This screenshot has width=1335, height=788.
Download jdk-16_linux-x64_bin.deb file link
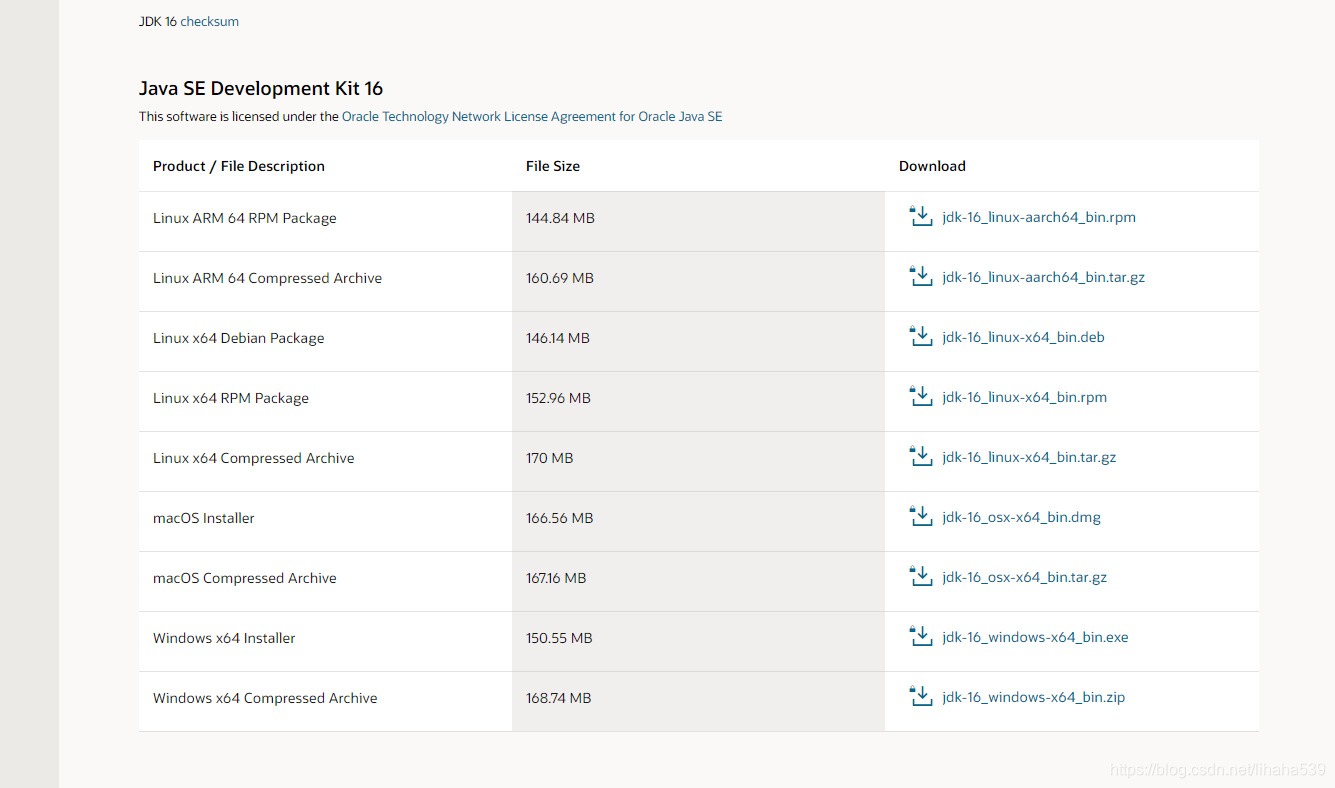coord(1023,337)
